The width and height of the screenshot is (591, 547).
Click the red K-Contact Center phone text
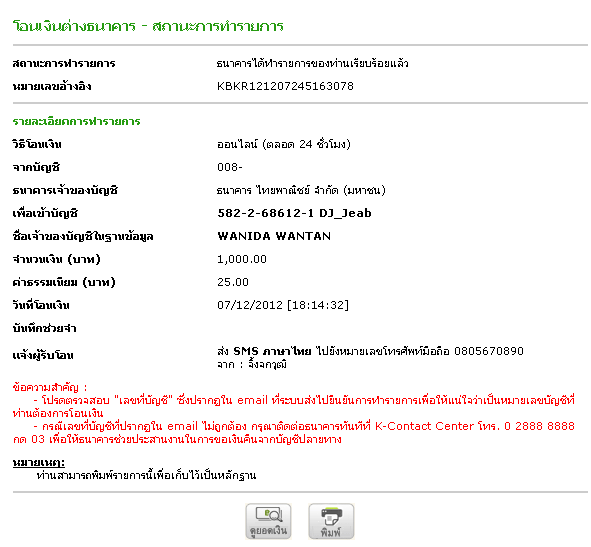[475, 426]
